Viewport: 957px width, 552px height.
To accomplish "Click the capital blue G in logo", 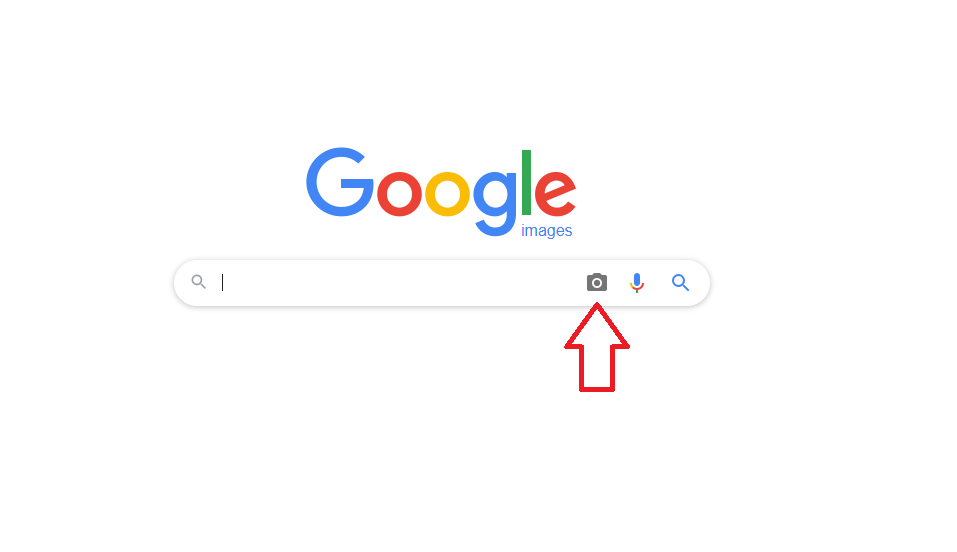I will [x=339, y=182].
